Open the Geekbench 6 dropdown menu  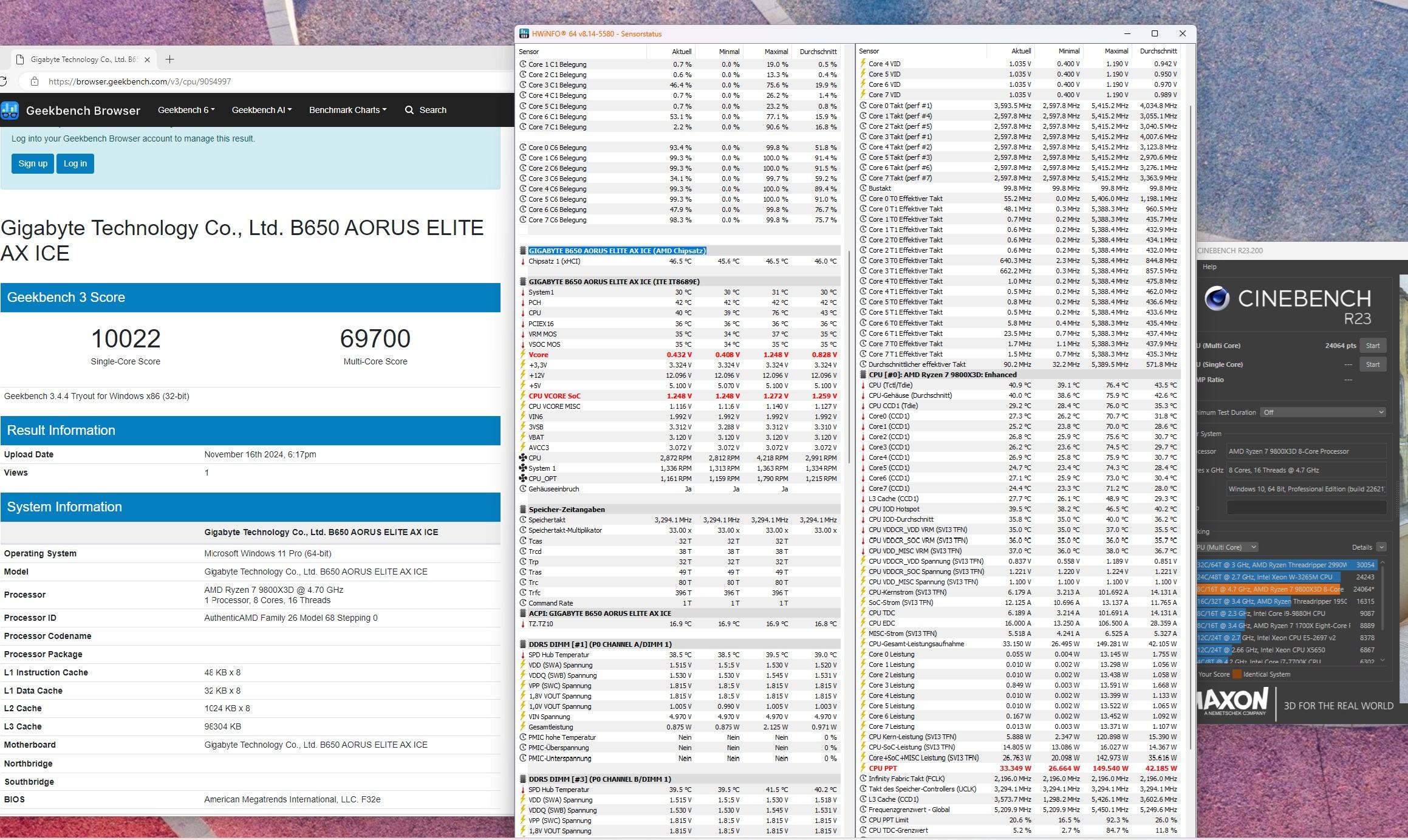coord(186,110)
